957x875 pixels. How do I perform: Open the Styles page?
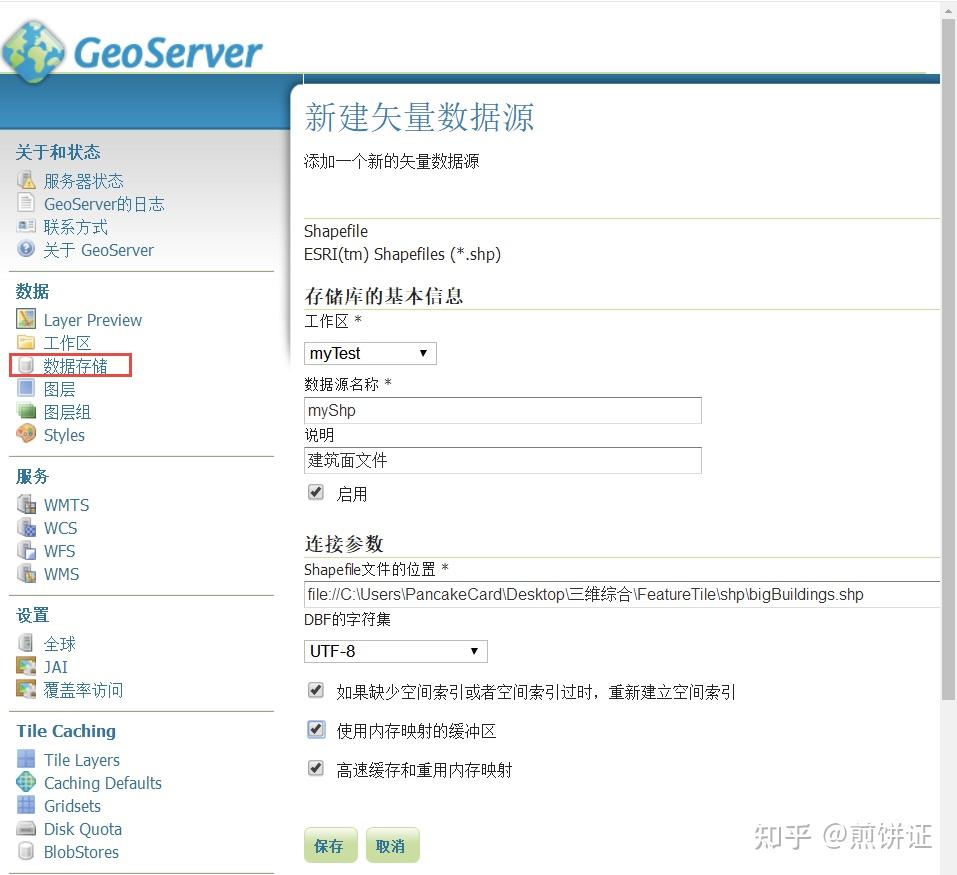point(63,434)
